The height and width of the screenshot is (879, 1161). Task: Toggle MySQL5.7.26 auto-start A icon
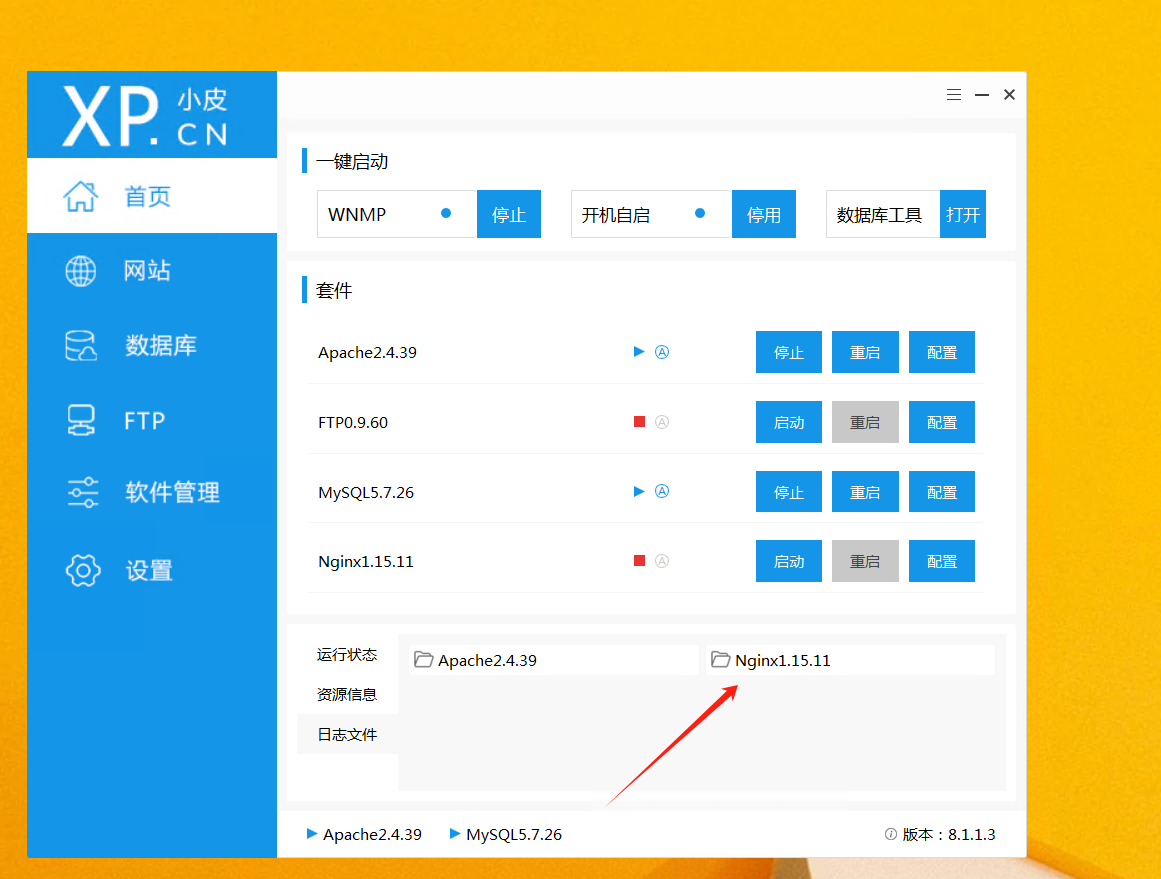(x=662, y=491)
